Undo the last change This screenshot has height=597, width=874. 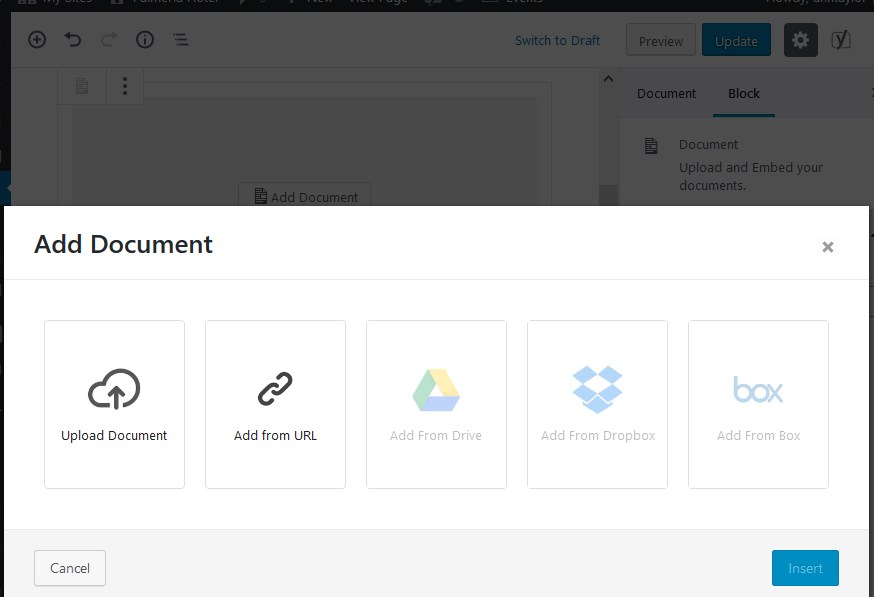[72, 40]
